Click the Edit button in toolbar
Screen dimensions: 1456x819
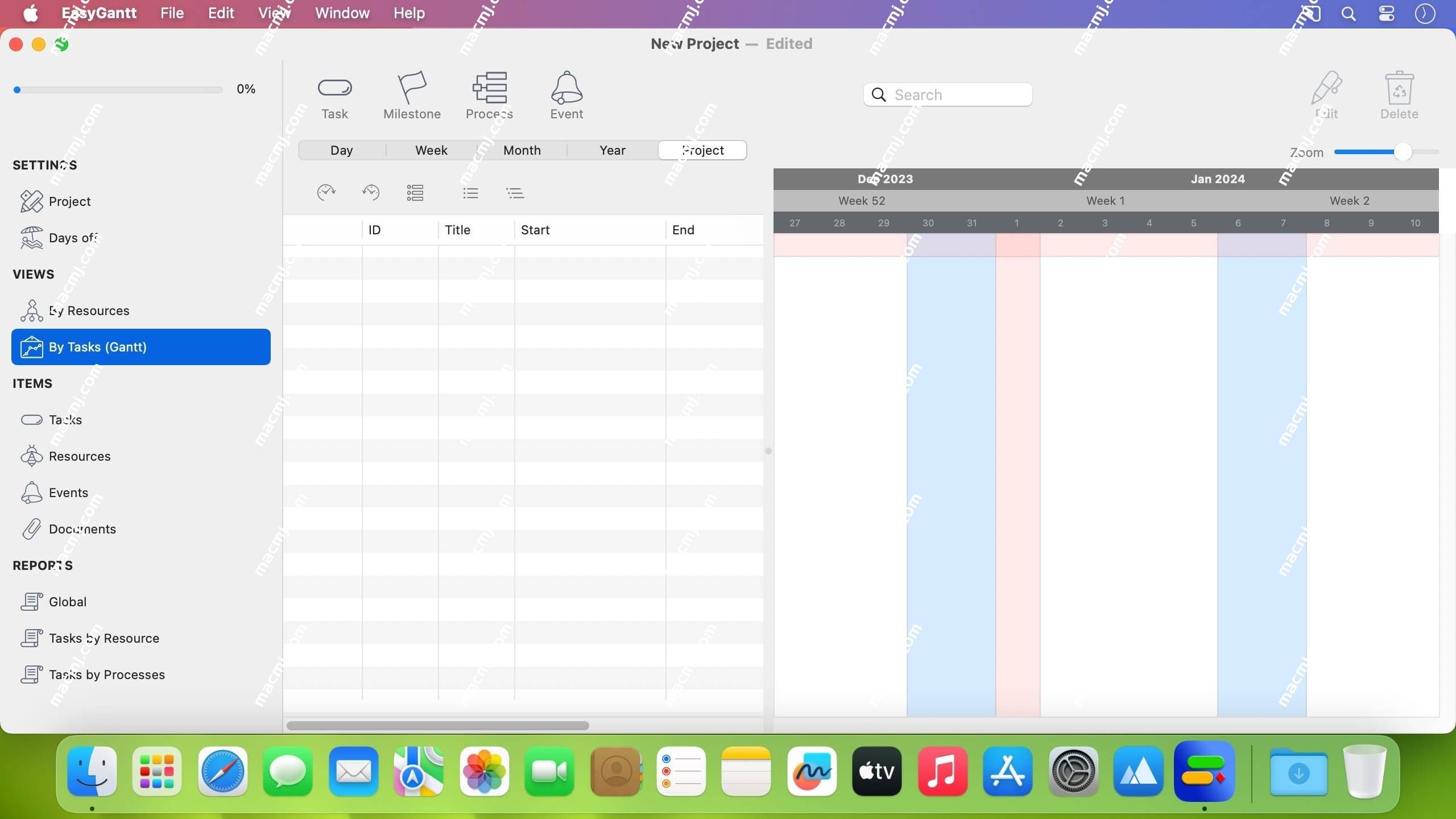pyautogui.click(x=1326, y=93)
